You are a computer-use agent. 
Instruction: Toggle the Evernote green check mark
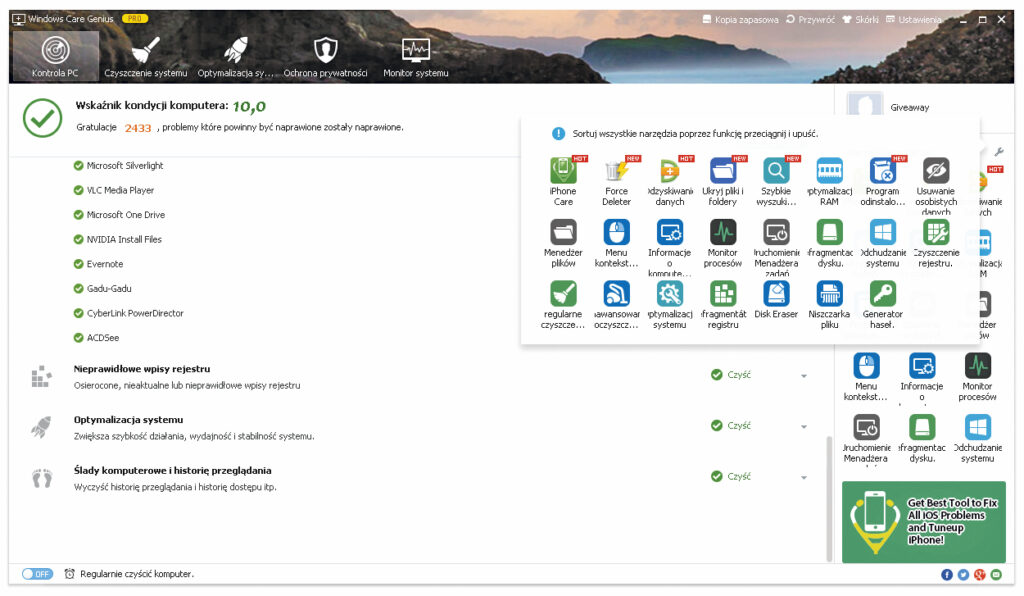[x=78, y=264]
